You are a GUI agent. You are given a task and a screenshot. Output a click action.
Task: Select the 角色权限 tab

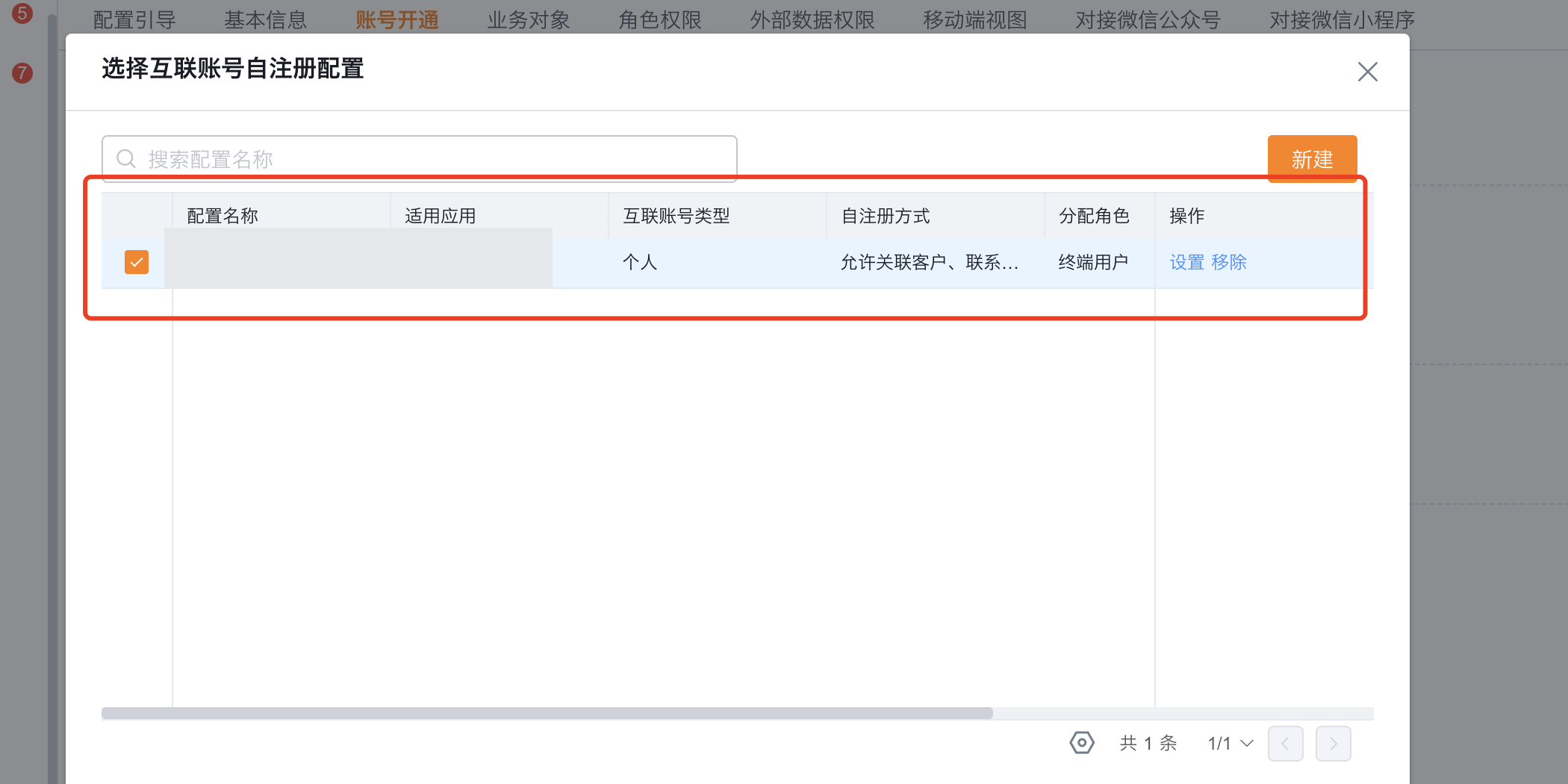pyautogui.click(x=660, y=20)
